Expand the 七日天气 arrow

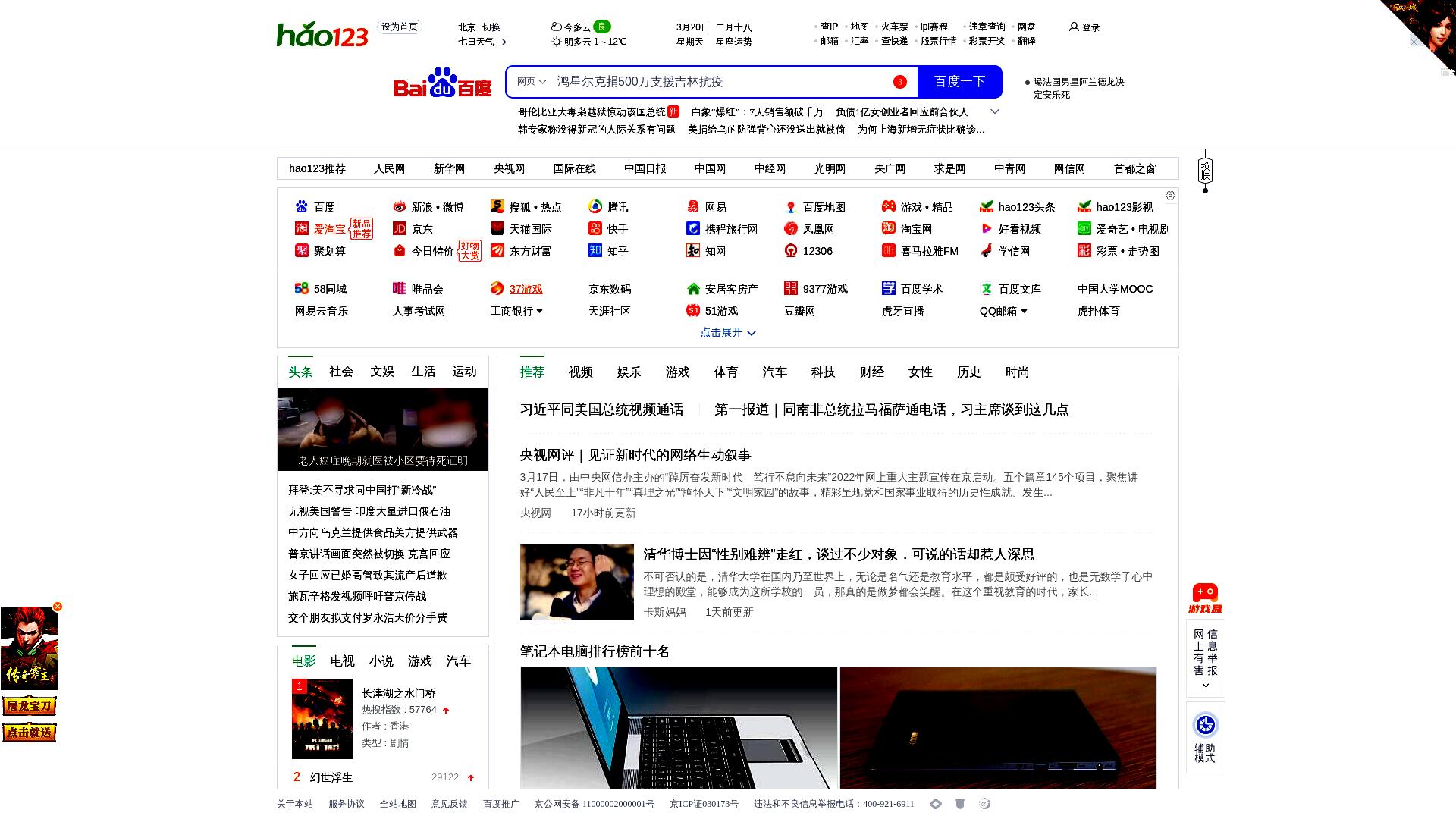tap(504, 42)
